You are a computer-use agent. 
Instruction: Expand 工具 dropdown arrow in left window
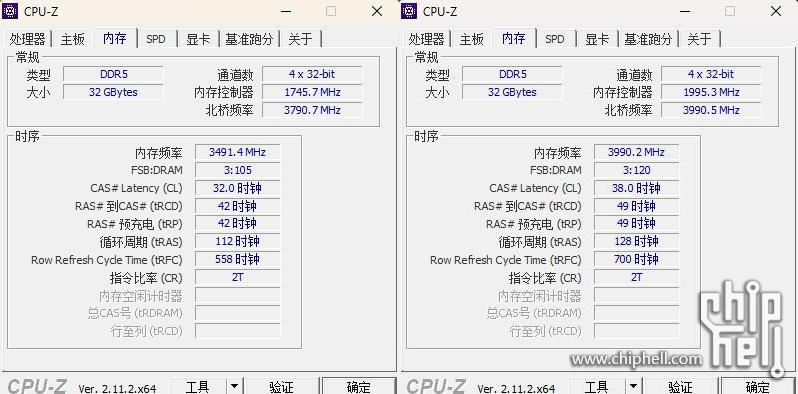(234, 386)
